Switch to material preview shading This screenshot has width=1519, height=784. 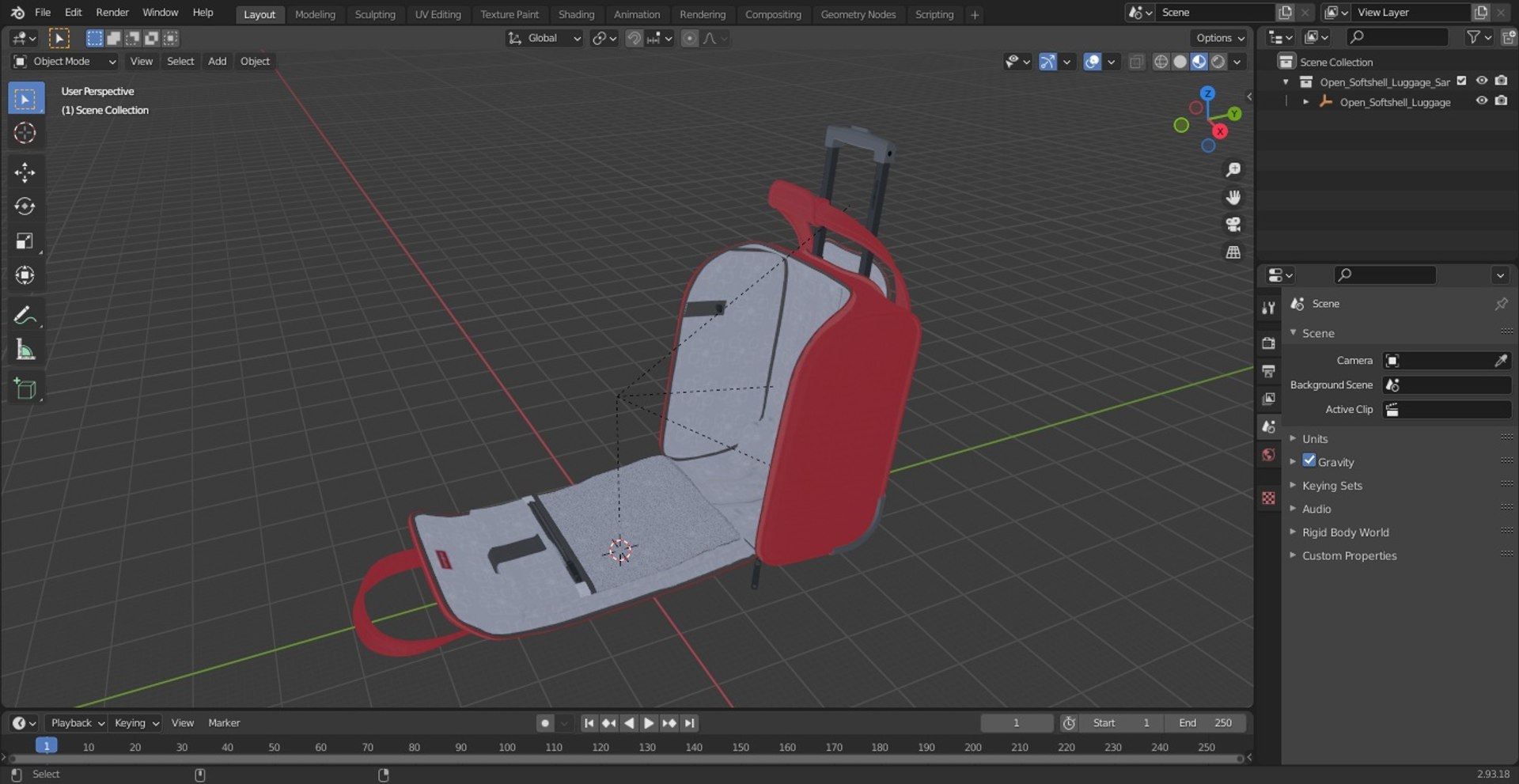coord(1199,62)
